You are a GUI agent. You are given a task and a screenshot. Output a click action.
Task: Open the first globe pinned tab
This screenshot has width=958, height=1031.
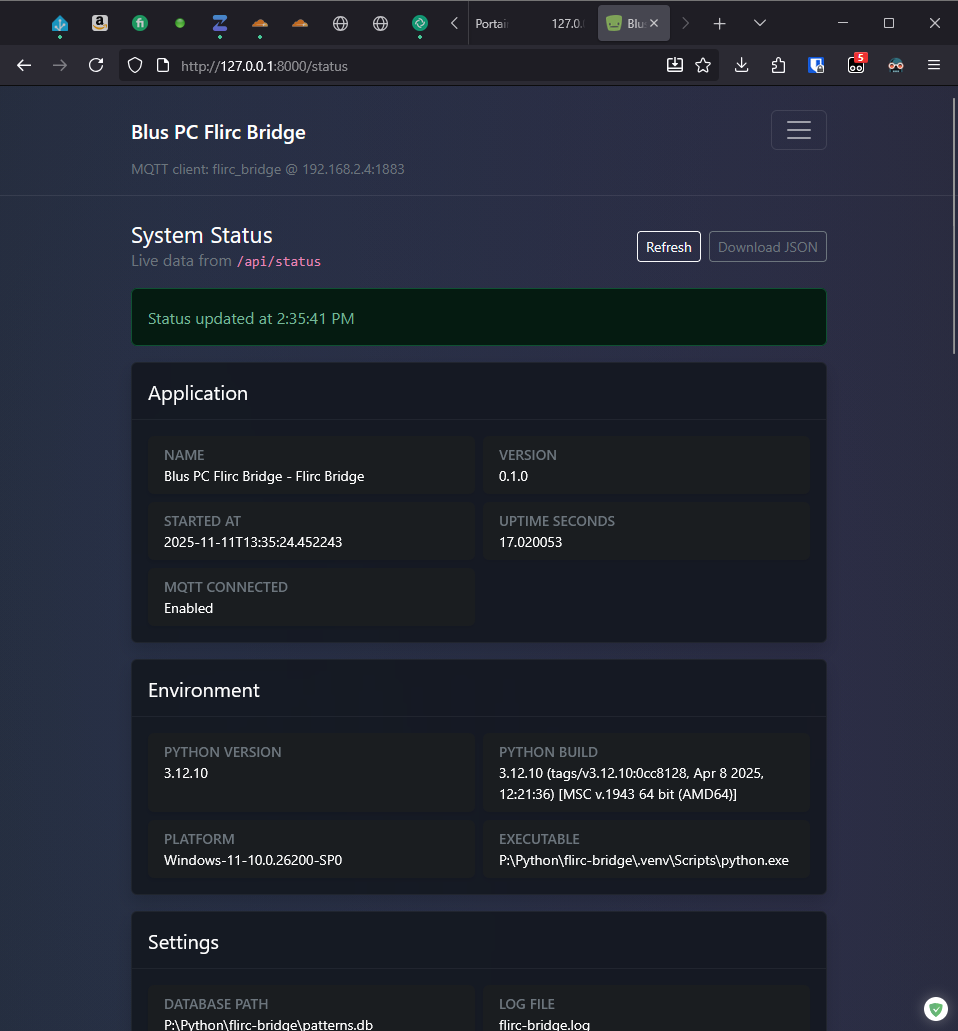click(x=340, y=24)
